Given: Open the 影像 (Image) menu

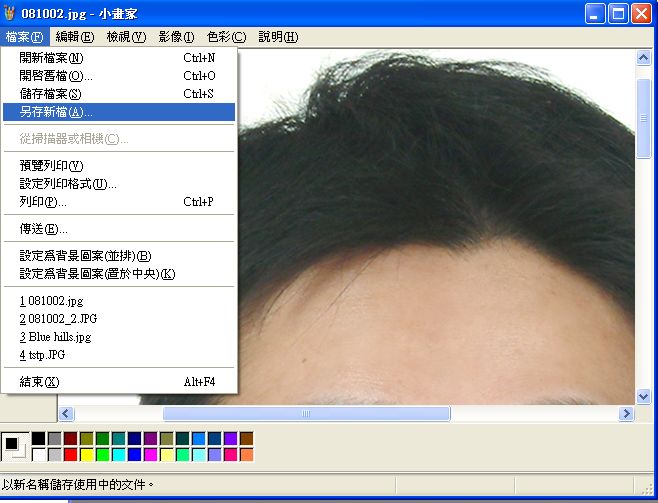Looking at the screenshot, I should click(x=176, y=37).
